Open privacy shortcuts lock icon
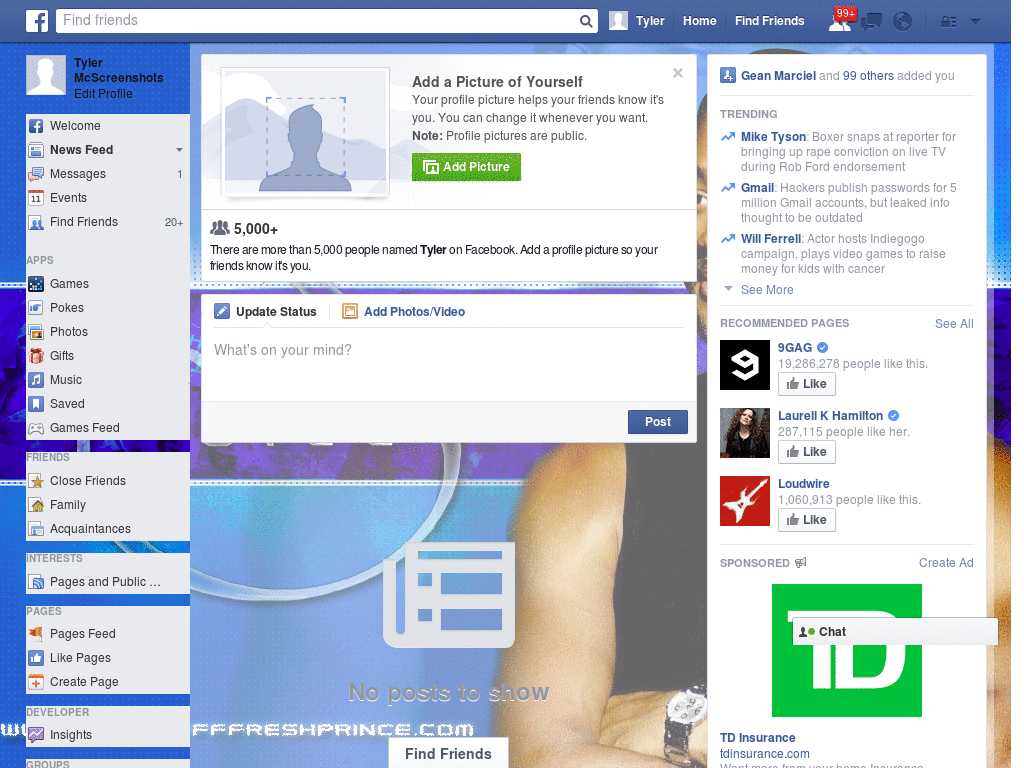 [x=948, y=22]
